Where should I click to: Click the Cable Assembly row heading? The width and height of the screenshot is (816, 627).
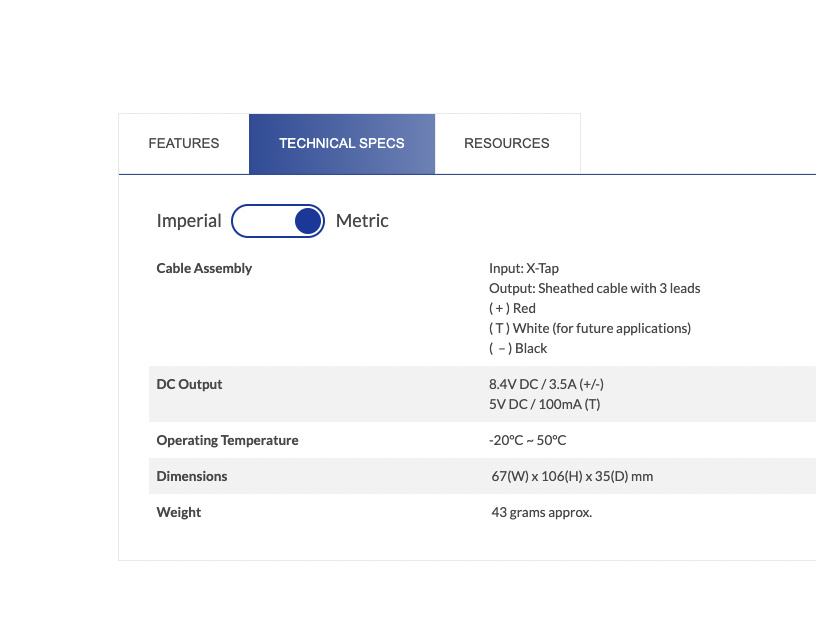[204, 268]
